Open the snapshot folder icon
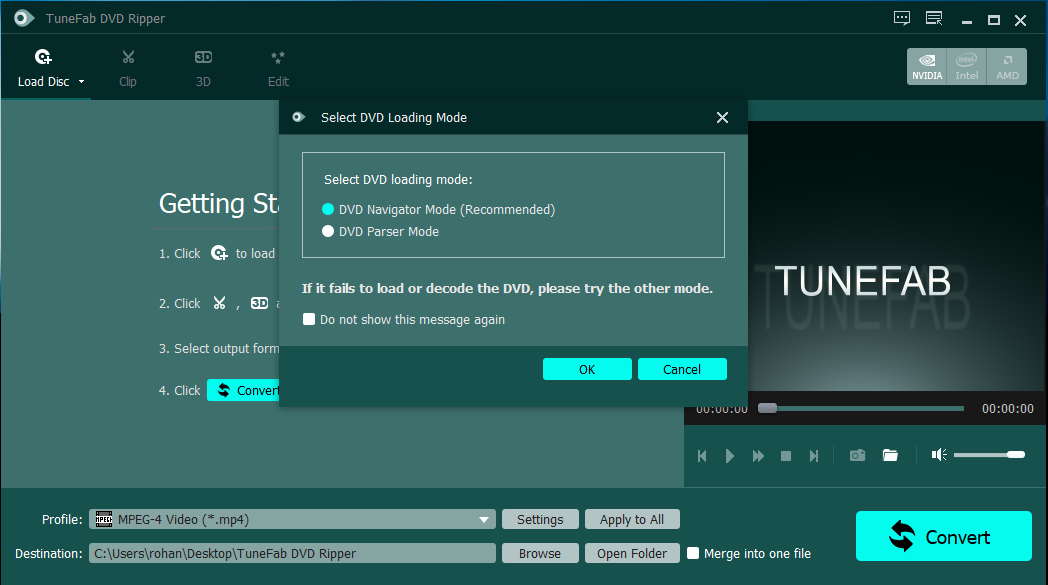The image size is (1048, 585). tap(890, 455)
